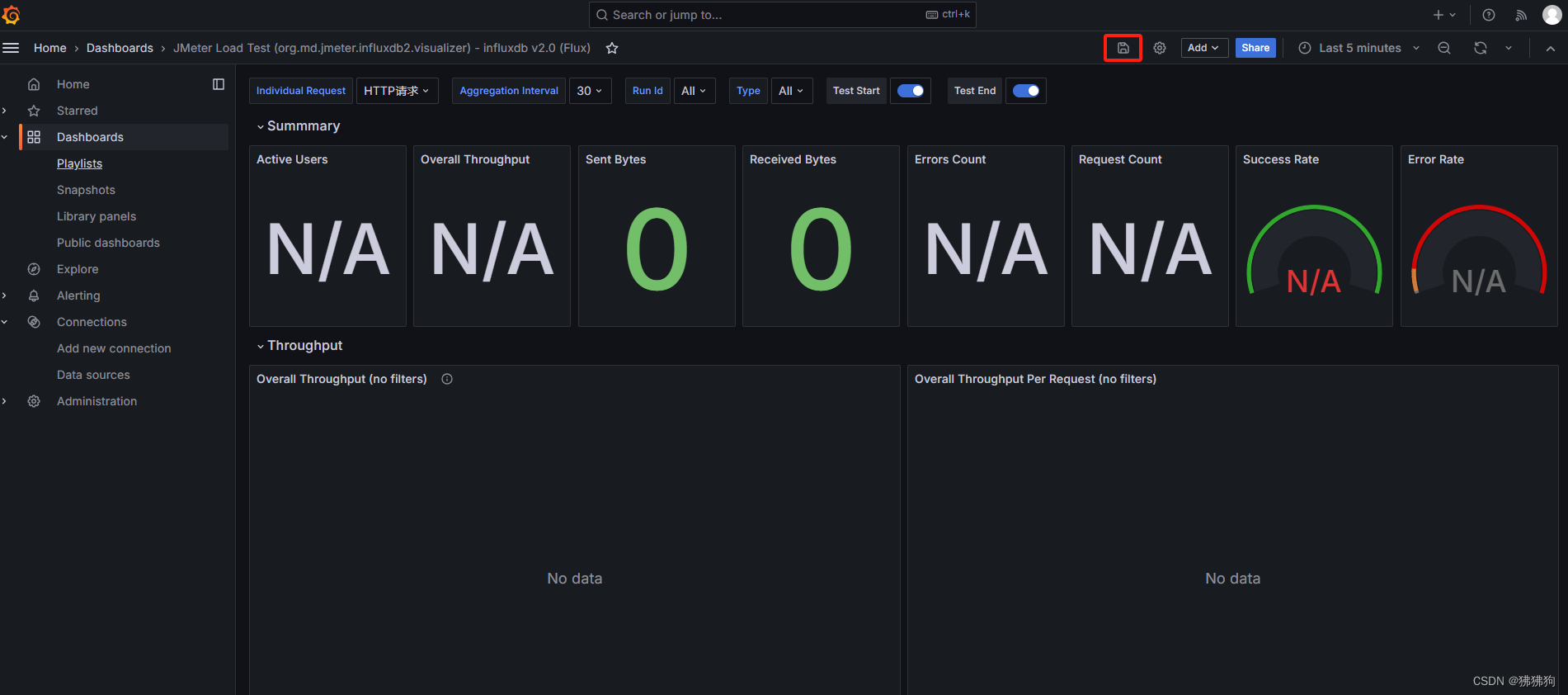Toggle the Test Start switch
1568x695 pixels.
pyautogui.click(x=911, y=91)
